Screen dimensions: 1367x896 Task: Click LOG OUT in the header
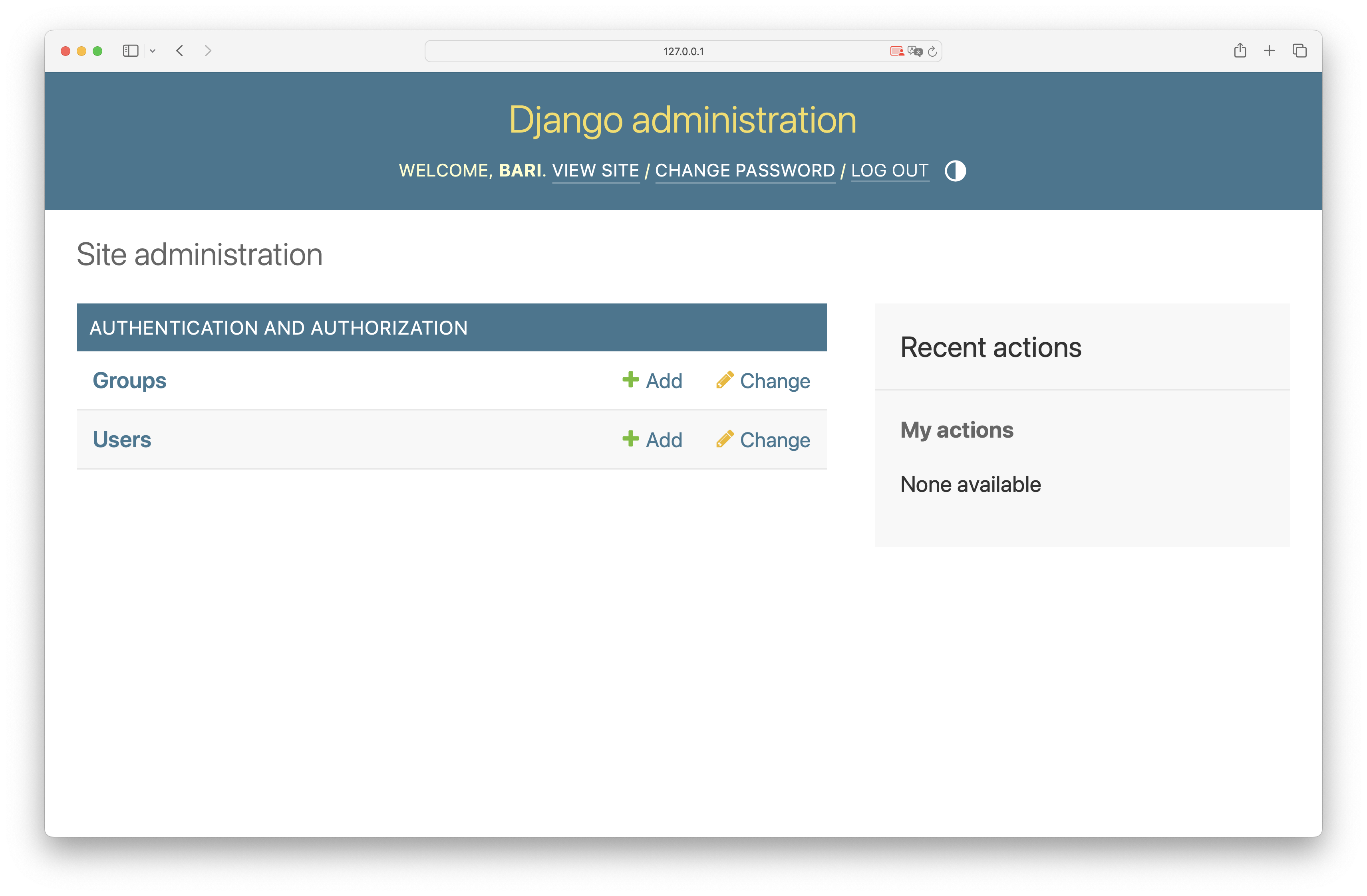coord(890,170)
